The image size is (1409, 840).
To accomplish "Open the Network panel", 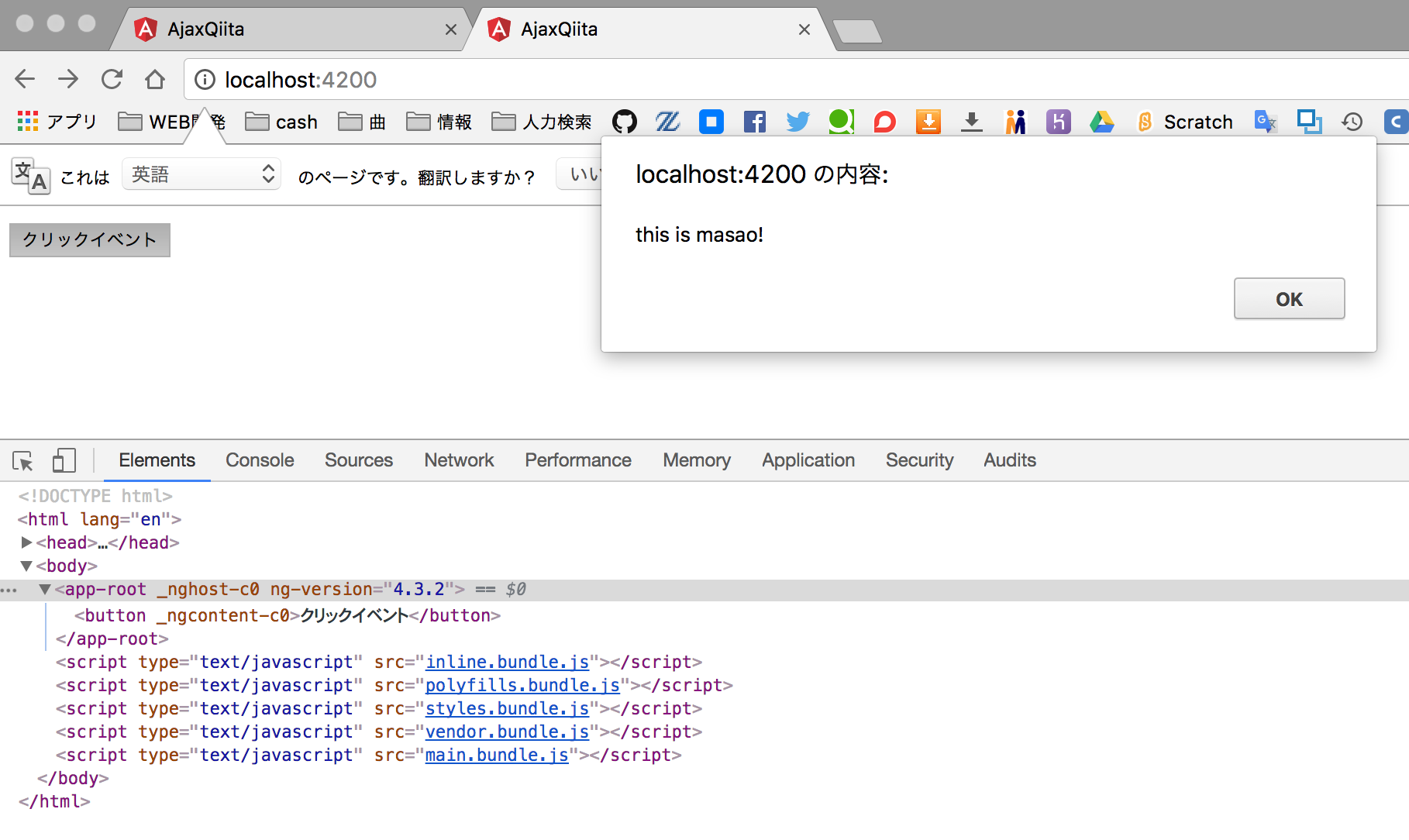I will [458, 460].
